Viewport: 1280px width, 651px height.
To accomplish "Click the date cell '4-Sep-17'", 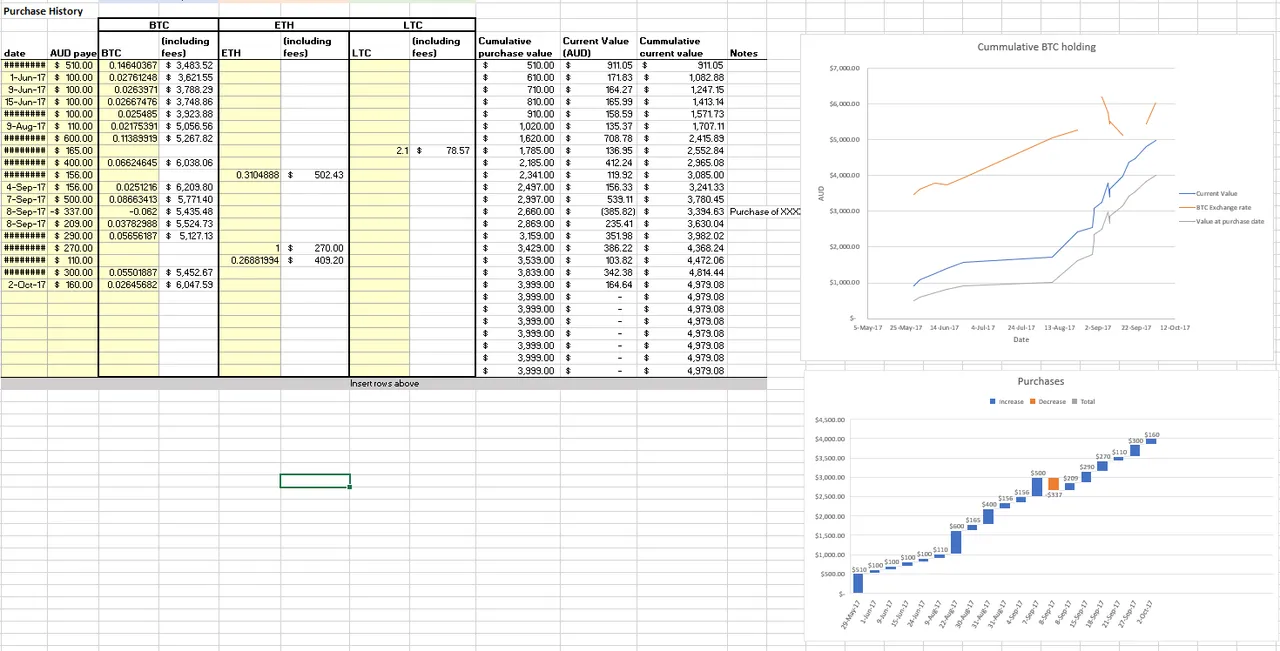I will pos(25,187).
